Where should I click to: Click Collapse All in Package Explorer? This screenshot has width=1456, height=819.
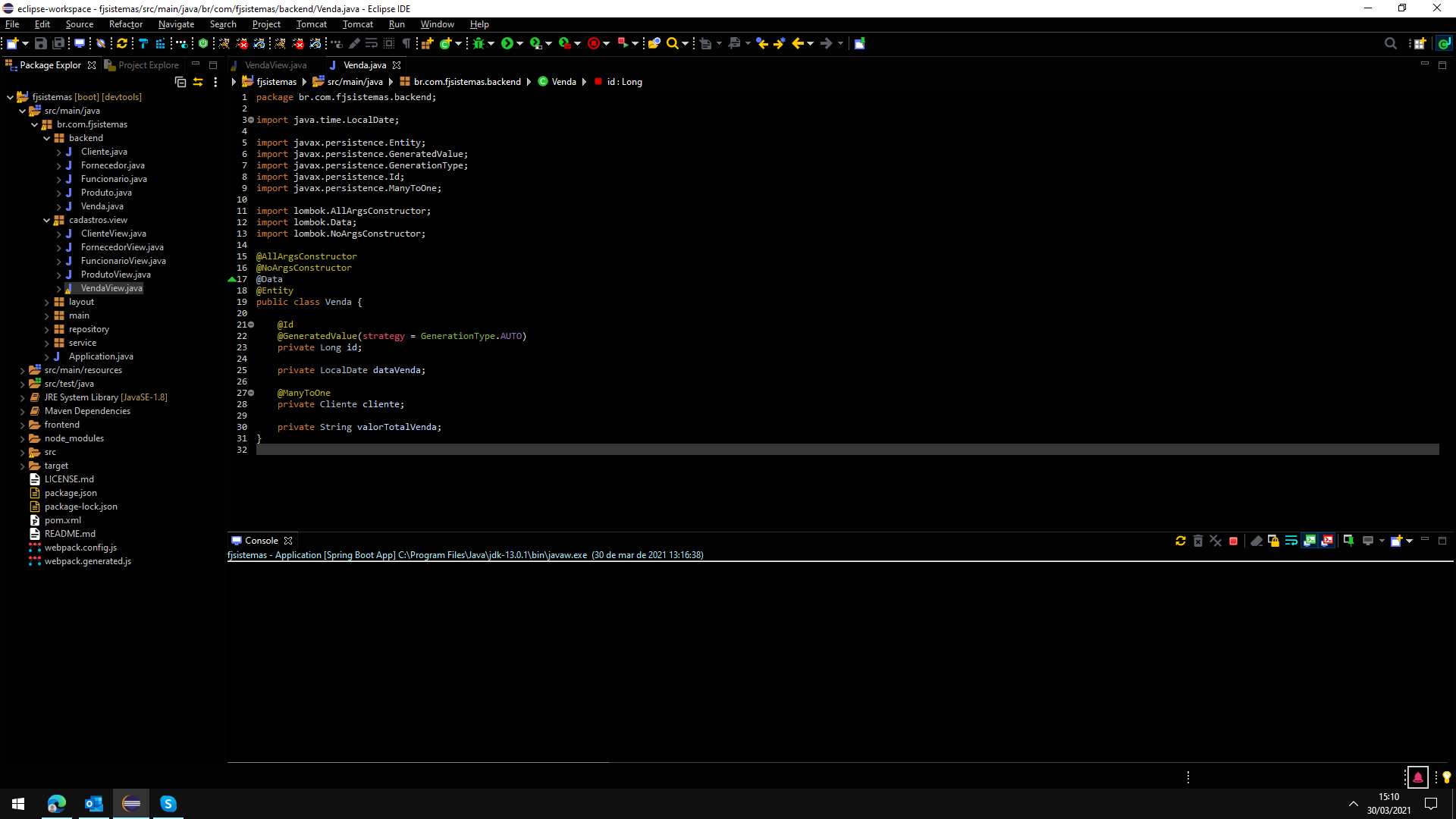[x=180, y=82]
